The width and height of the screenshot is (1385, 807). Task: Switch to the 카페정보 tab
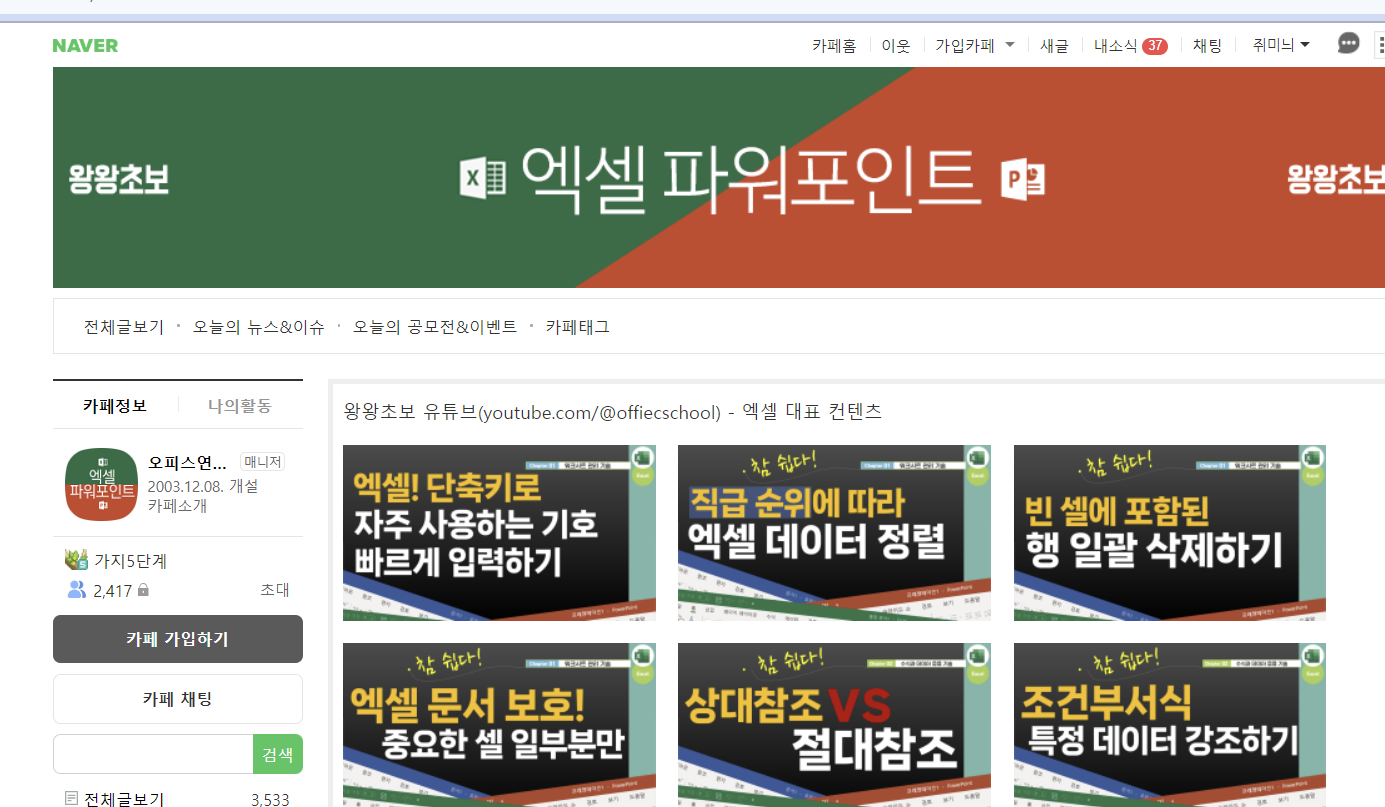click(115, 405)
